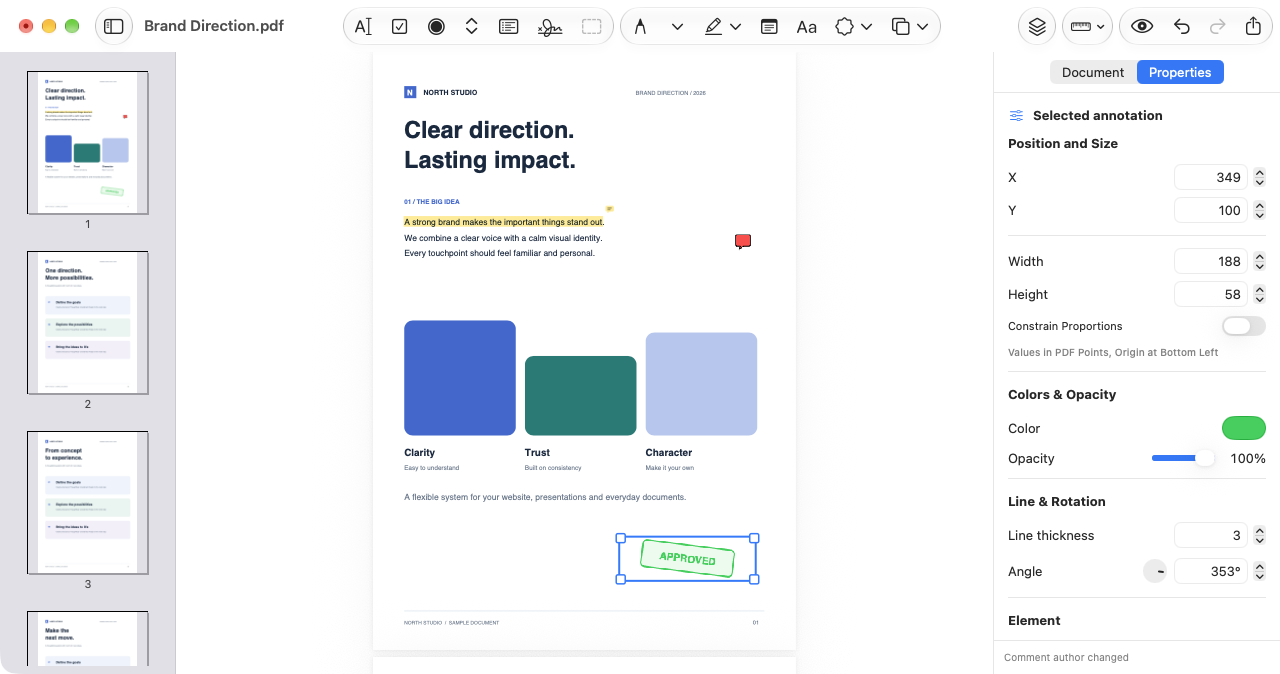Image resolution: width=1280 pixels, height=674 pixels.
Task: Click the North Studio 'N' logo
Action: [410, 92]
